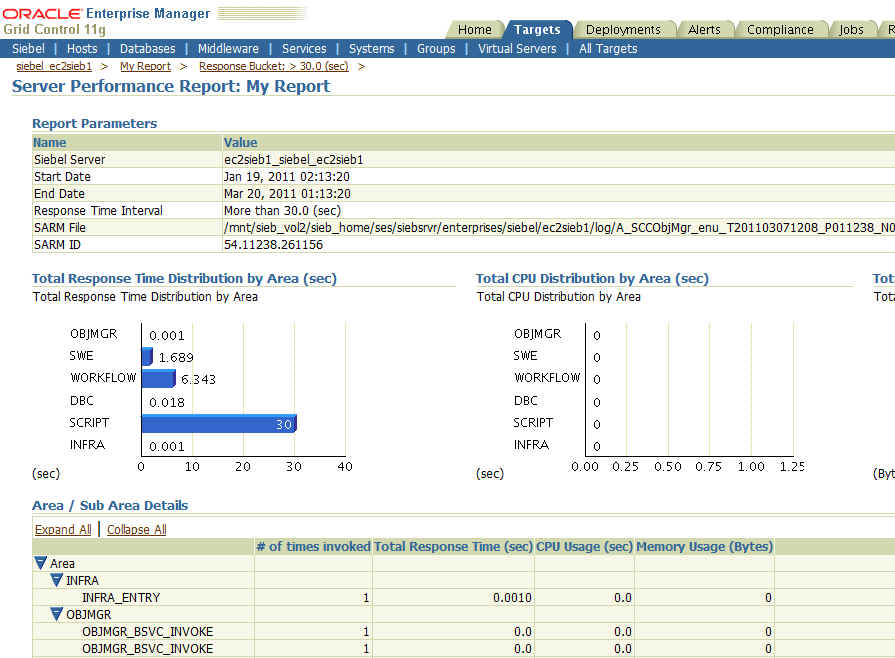Select the Targets tab

coord(537,30)
